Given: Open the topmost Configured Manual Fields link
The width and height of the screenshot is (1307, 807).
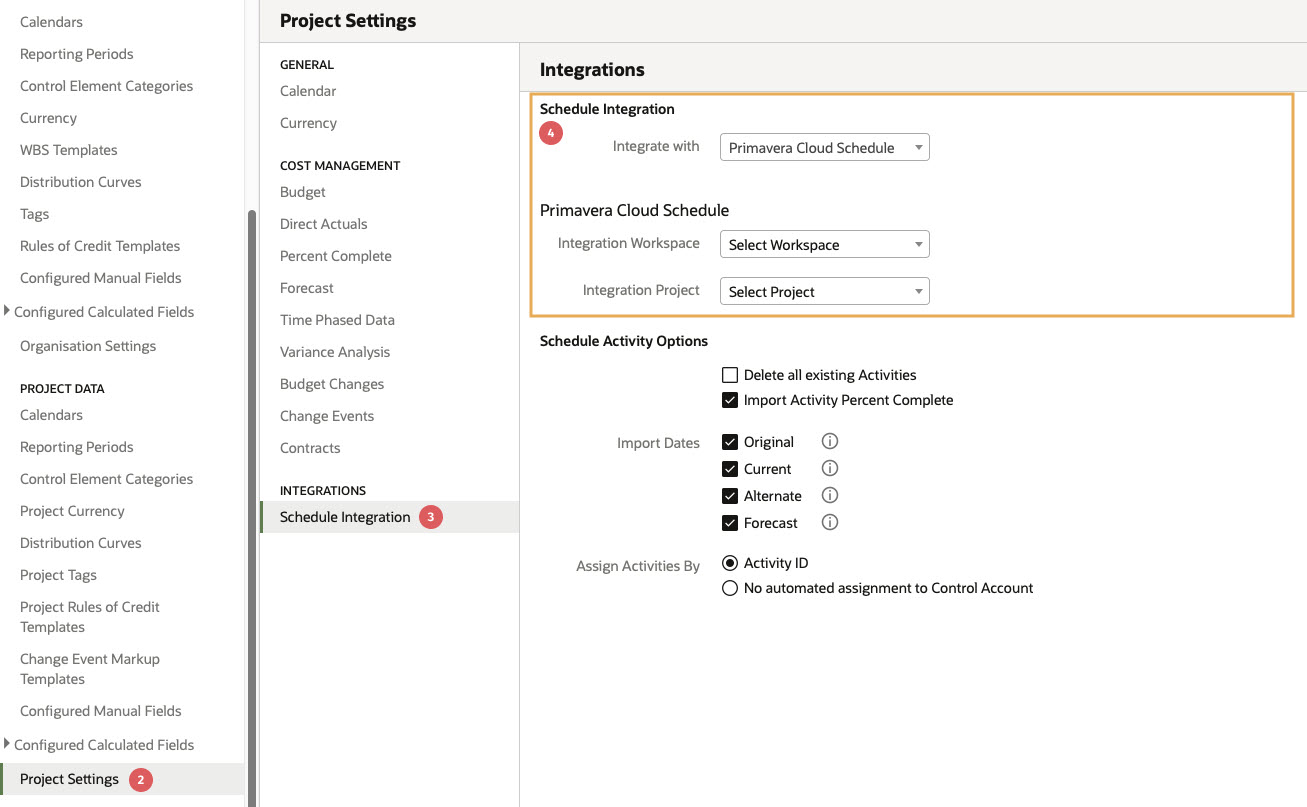Looking at the screenshot, I should [x=100, y=278].
